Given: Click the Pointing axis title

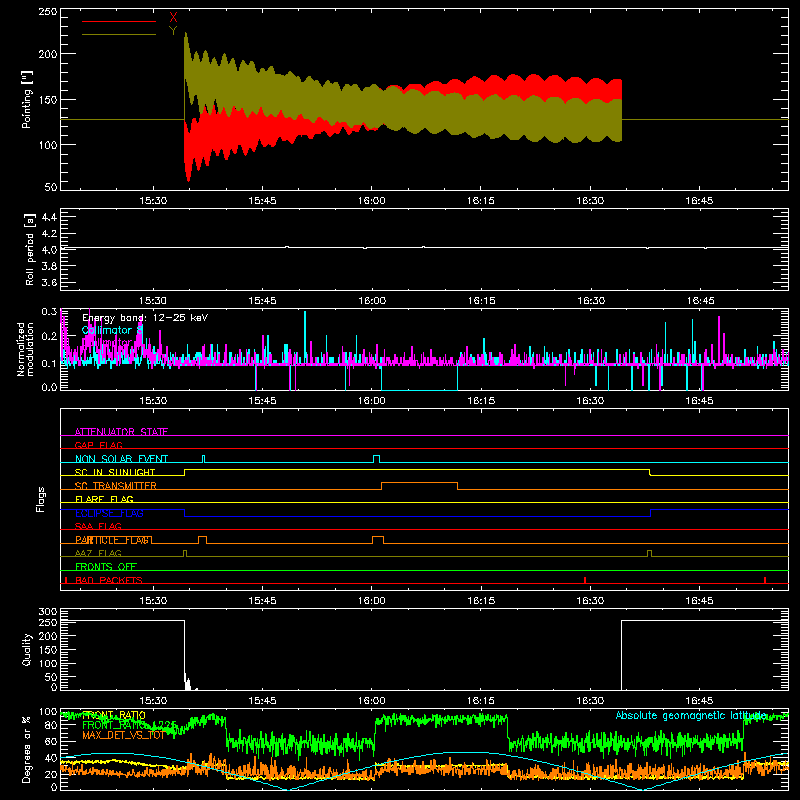Looking at the screenshot, I should click(27, 100).
